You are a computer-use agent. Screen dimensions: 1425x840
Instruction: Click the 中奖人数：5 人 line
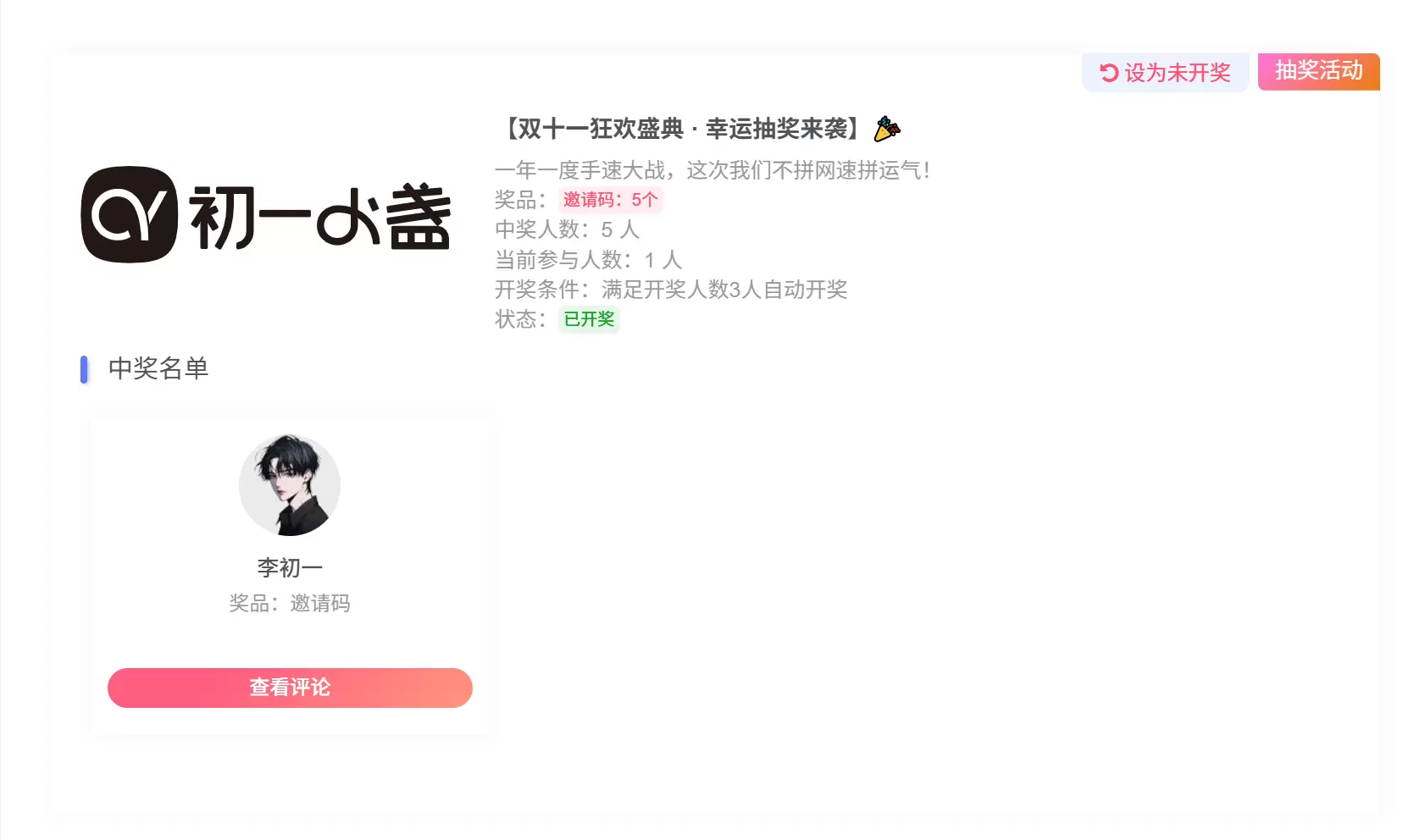click(568, 229)
